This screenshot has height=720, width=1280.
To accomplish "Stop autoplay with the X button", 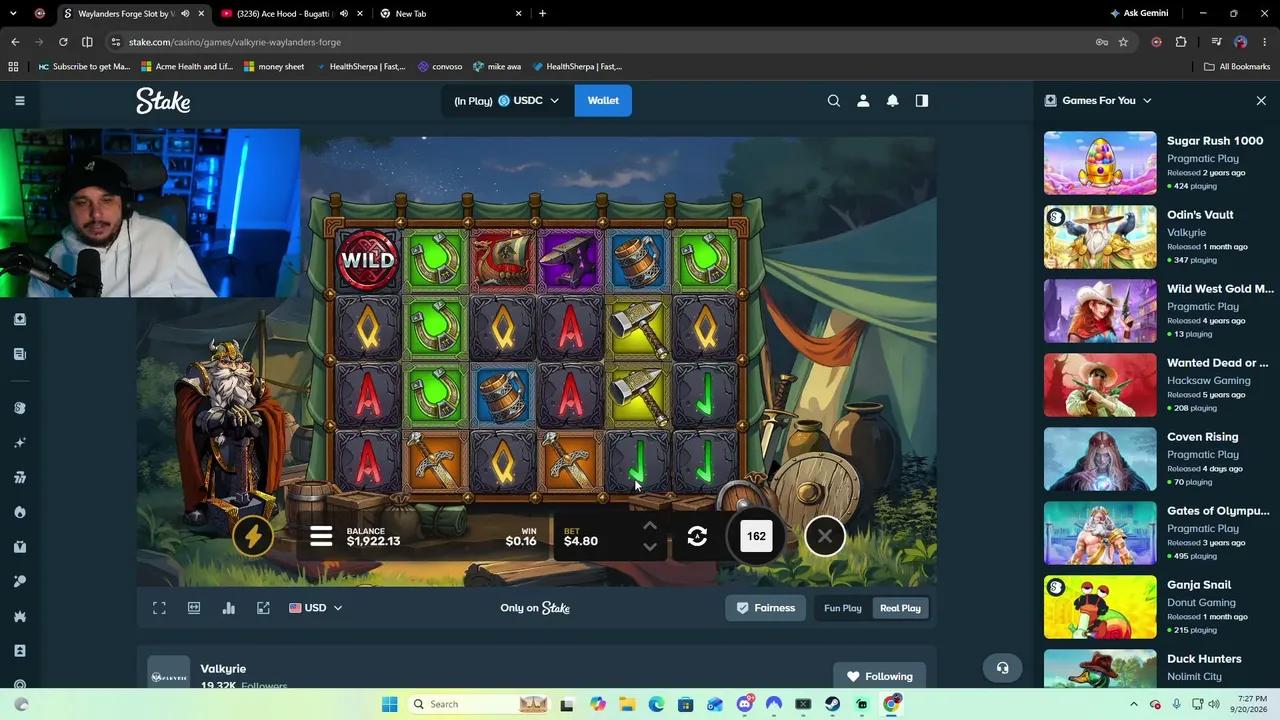I will 825,537.
